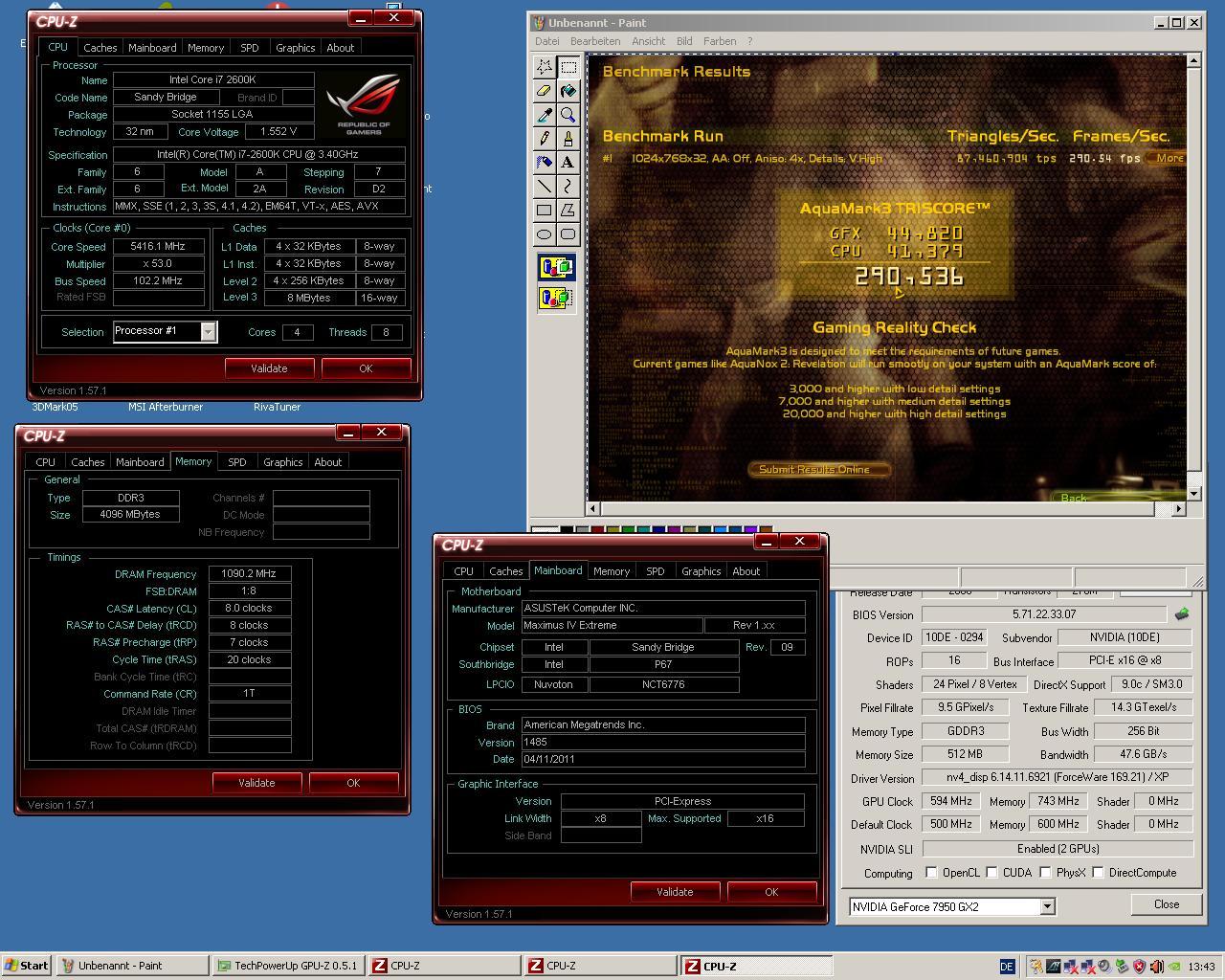Choose the opaque selection option in Paint
The height and width of the screenshot is (980, 1225).
pyautogui.click(x=557, y=267)
